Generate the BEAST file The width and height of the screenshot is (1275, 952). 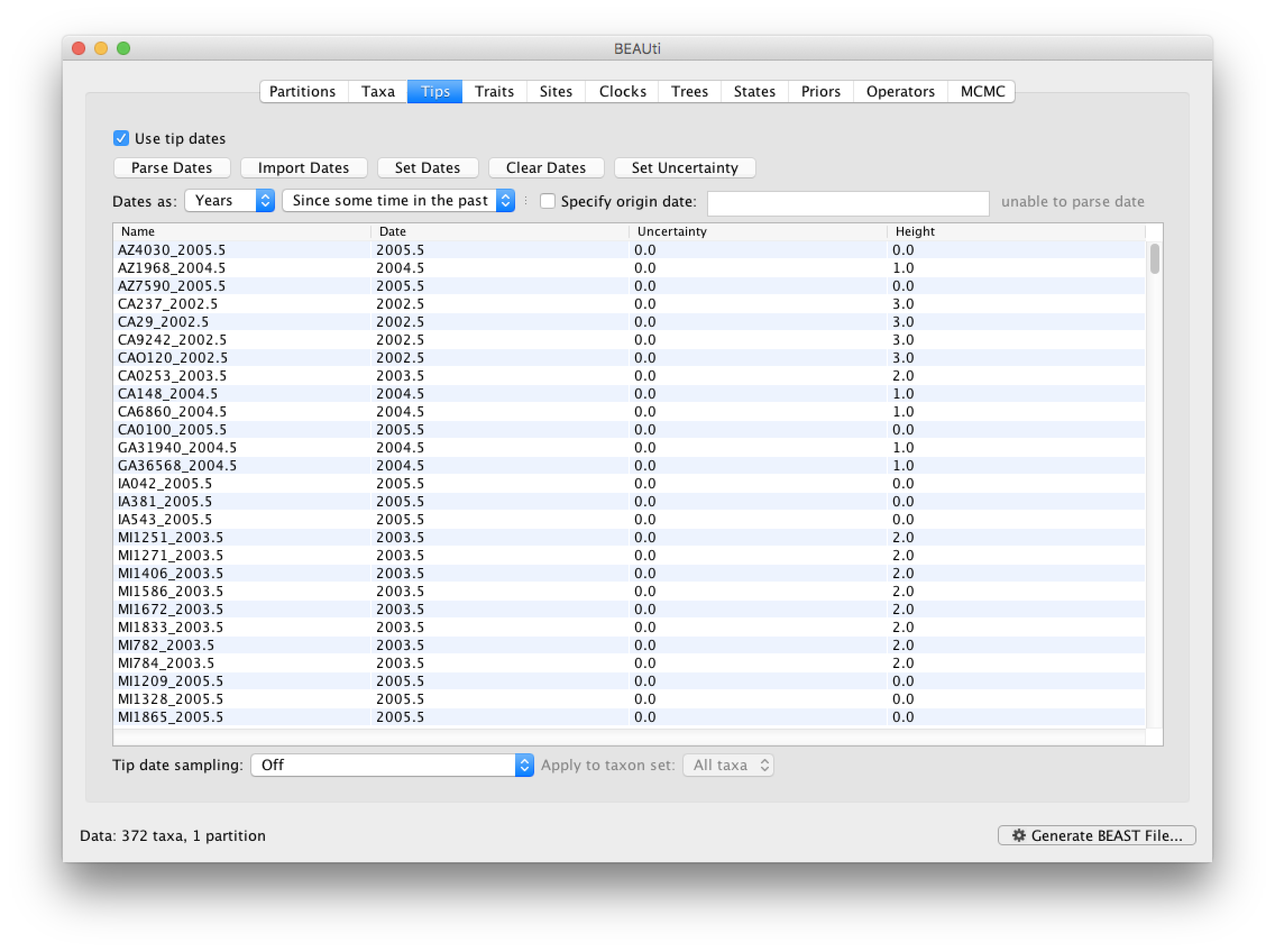coord(1097,836)
